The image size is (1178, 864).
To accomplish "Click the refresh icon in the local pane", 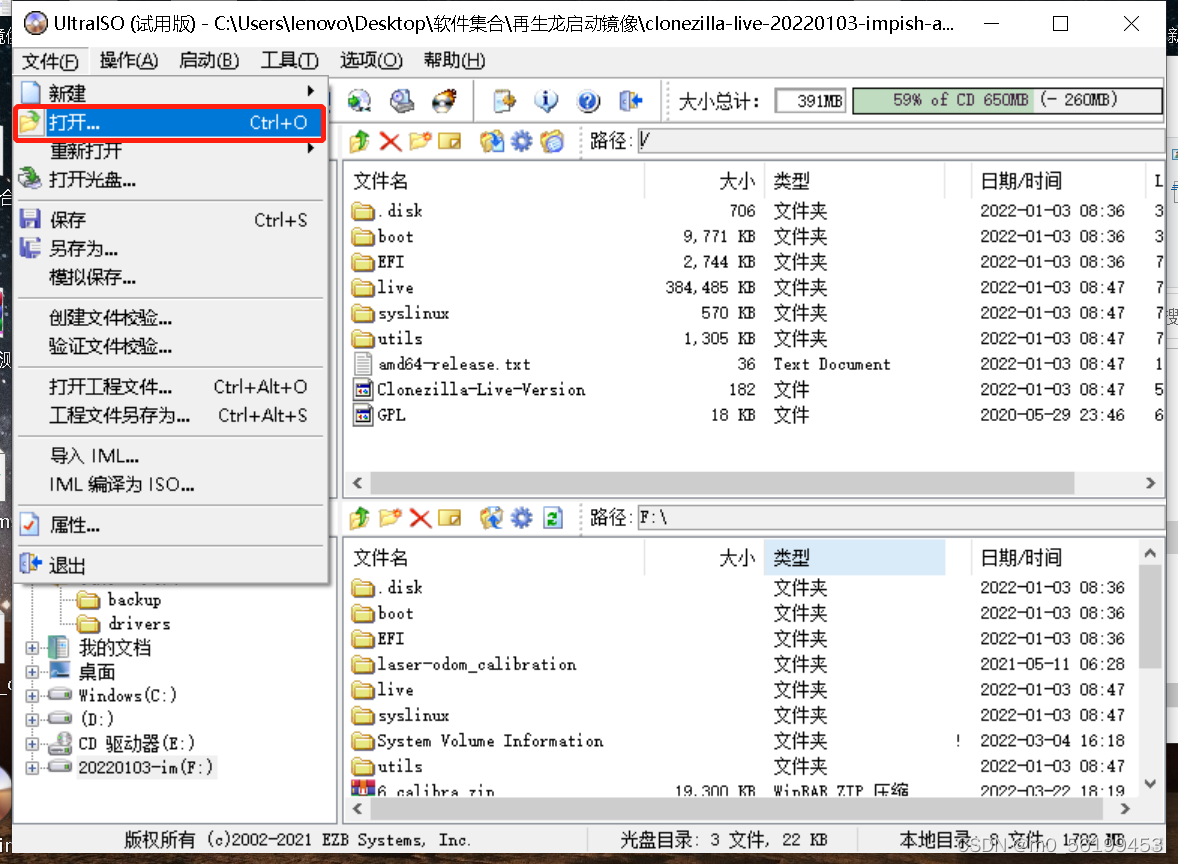I will [553, 518].
